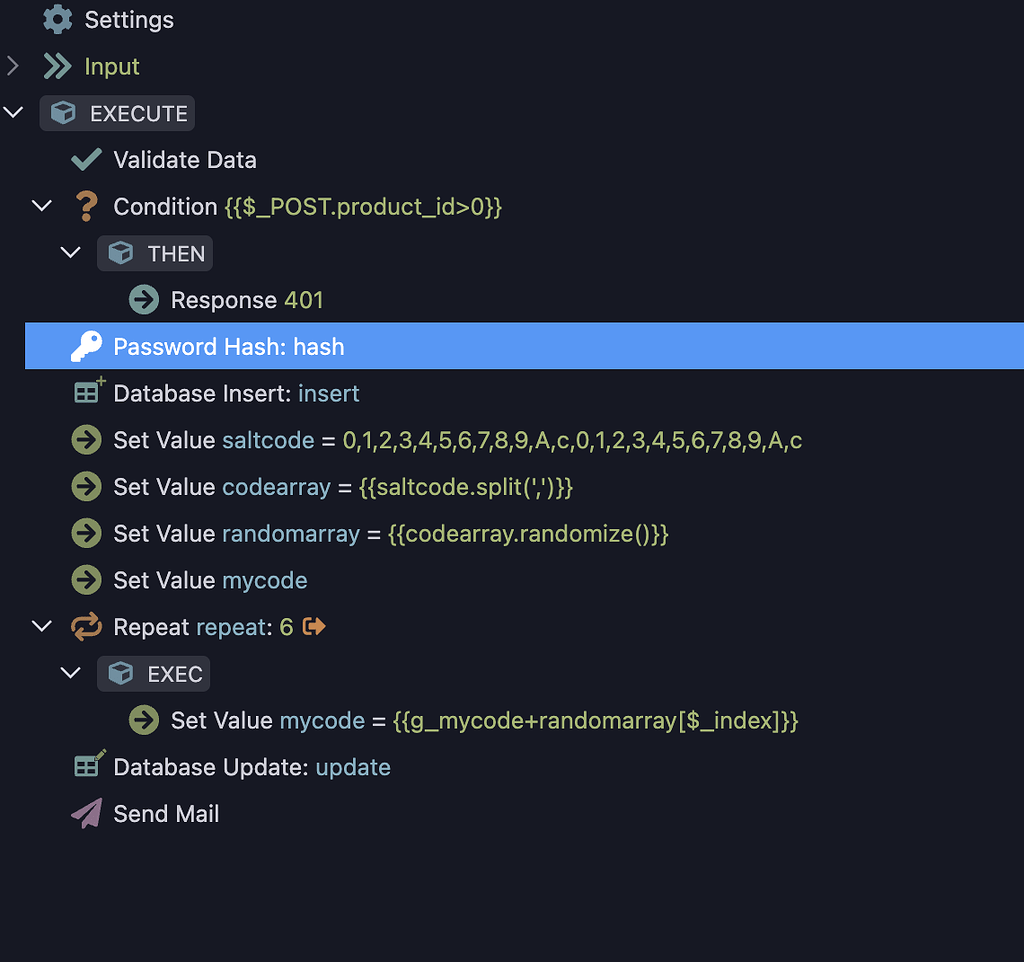Select the Password Hash key icon
1024x962 pixels.
click(87, 346)
